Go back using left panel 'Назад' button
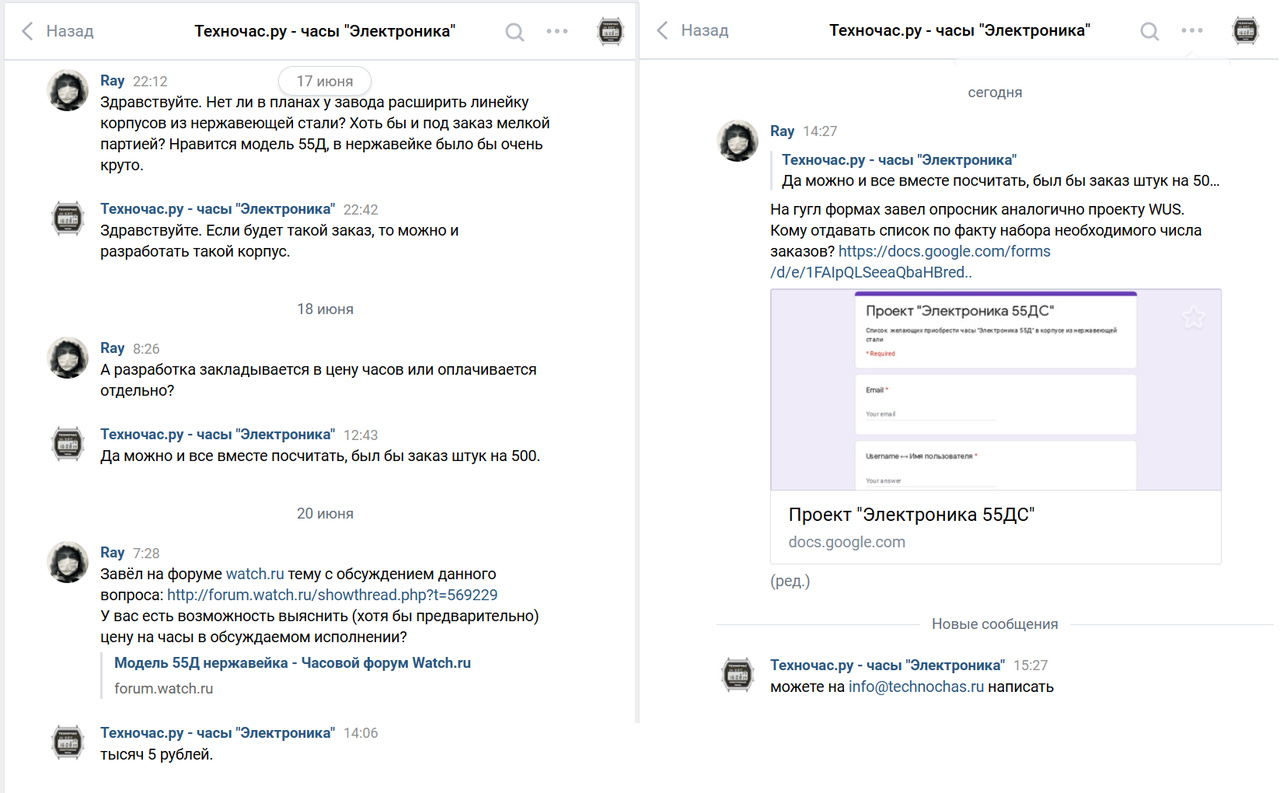The image size is (1280, 793). coord(58,32)
